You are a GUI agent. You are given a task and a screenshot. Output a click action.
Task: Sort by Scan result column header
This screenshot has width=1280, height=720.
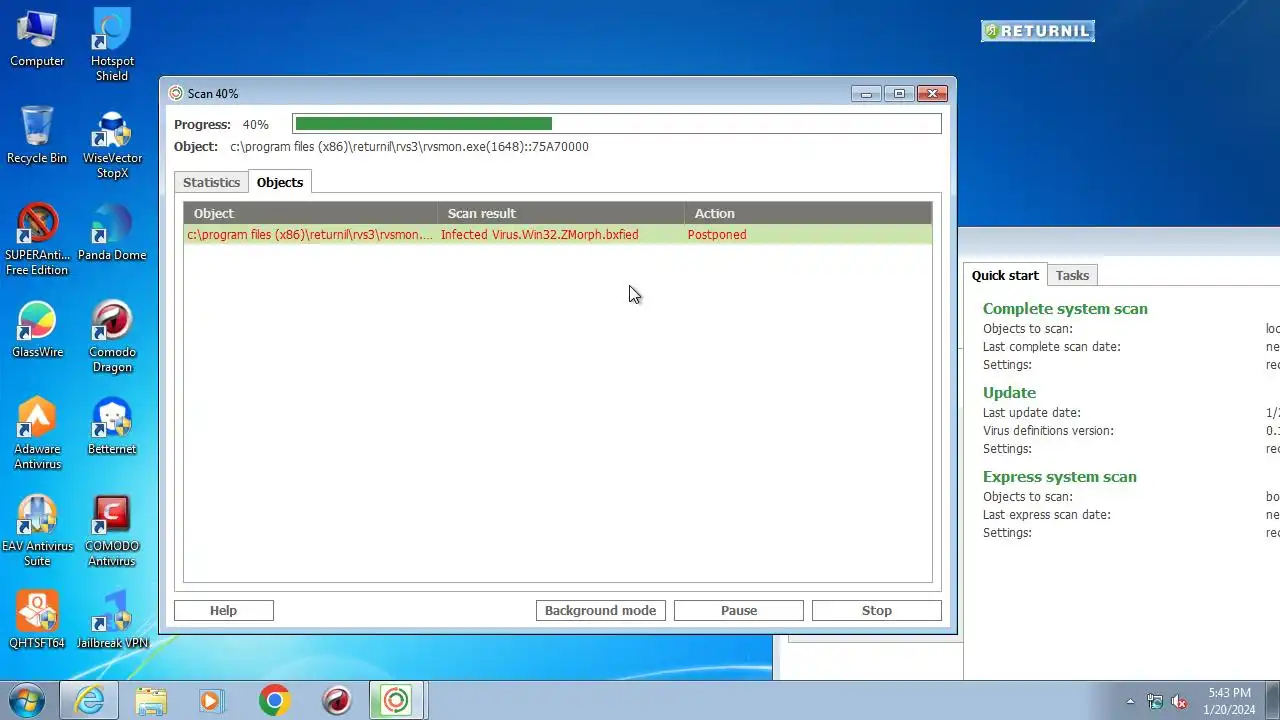561,213
